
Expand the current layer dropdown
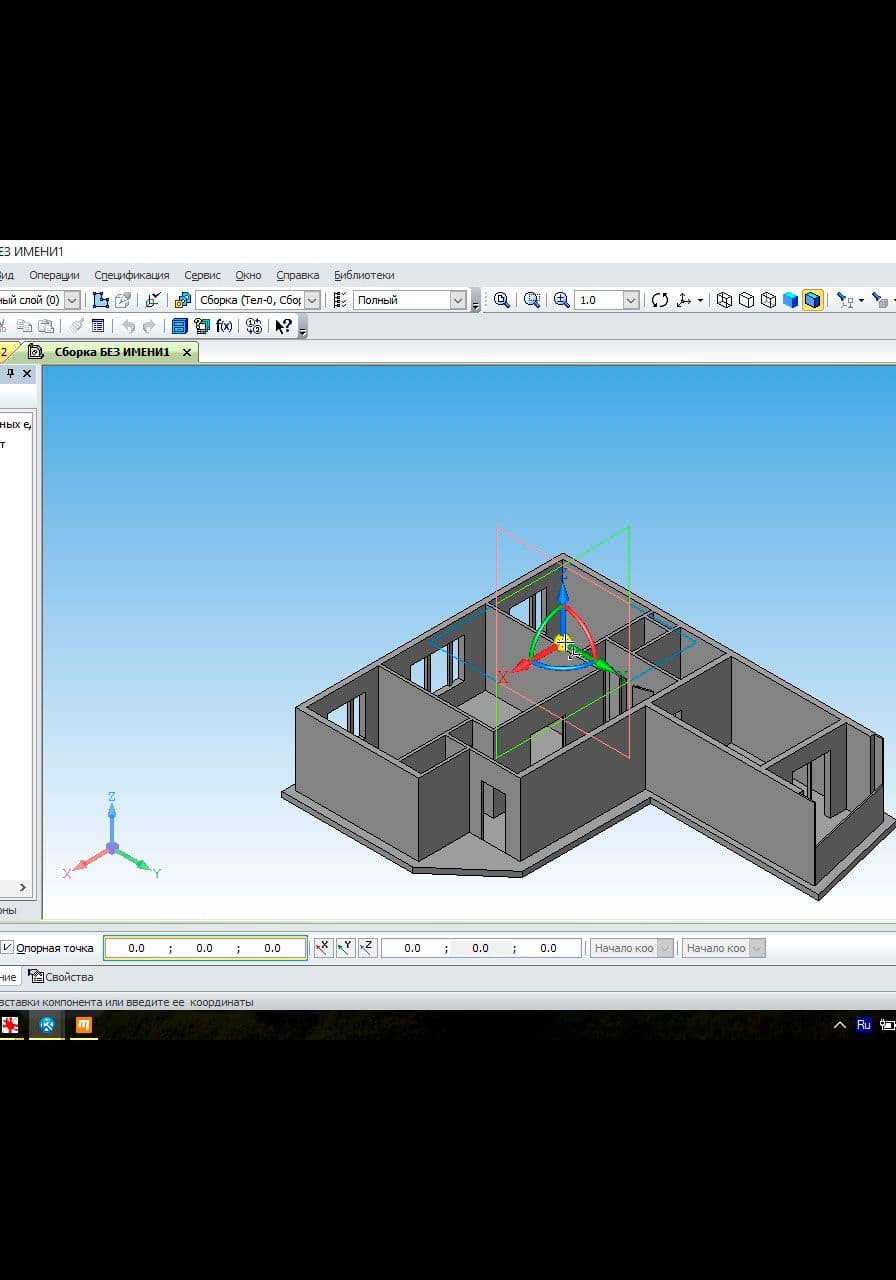point(72,300)
